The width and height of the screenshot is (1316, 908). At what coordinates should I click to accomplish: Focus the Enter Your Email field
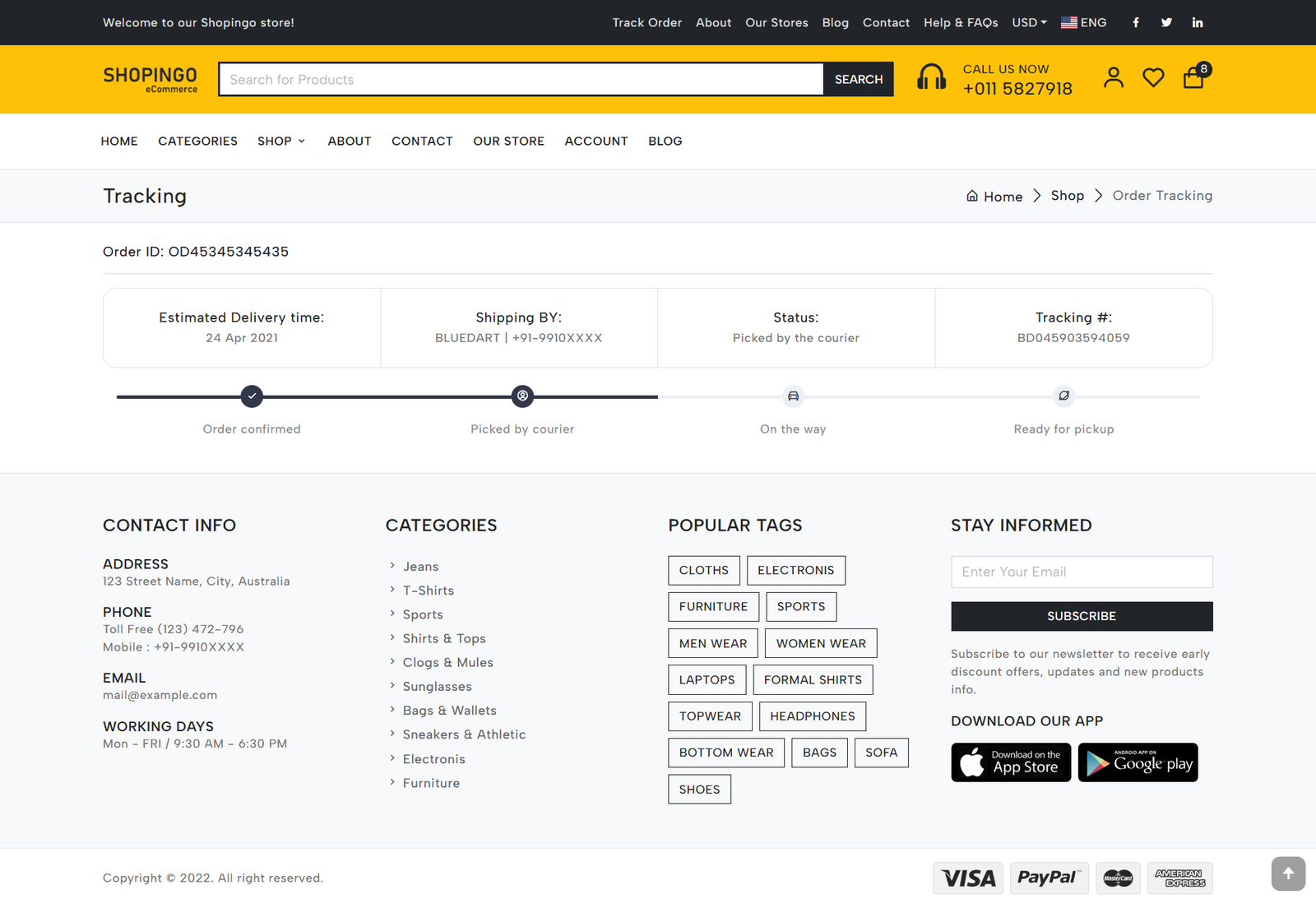tap(1082, 572)
